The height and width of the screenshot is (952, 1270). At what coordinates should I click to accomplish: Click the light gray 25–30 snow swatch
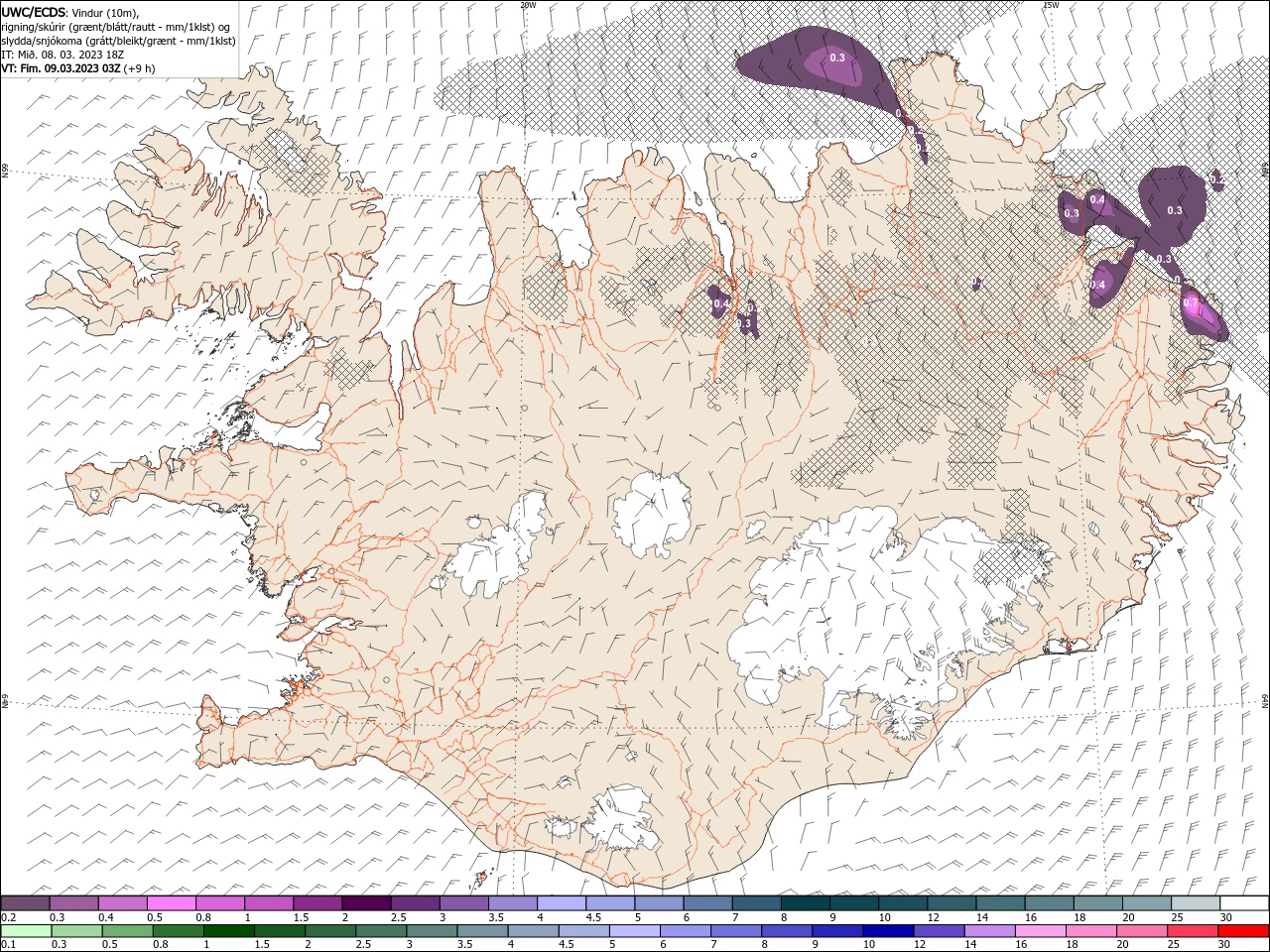pyautogui.click(x=1195, y=902)
